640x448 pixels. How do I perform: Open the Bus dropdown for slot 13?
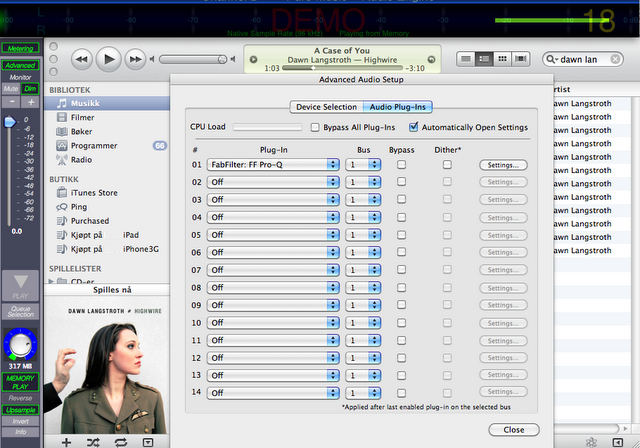coord(363,375)
